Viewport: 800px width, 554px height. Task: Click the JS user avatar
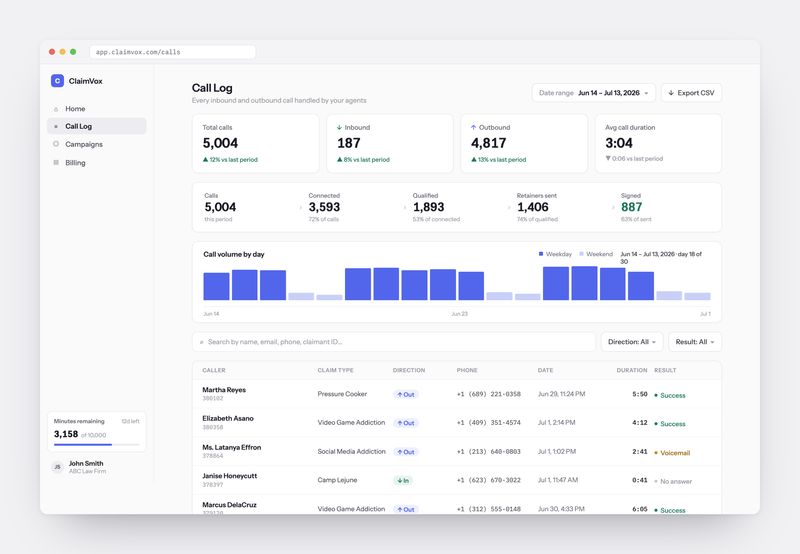click(57, 467)
